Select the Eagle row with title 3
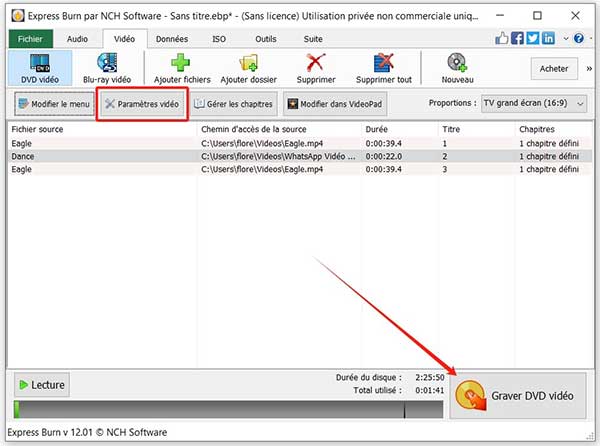 [x=300, y=169]
